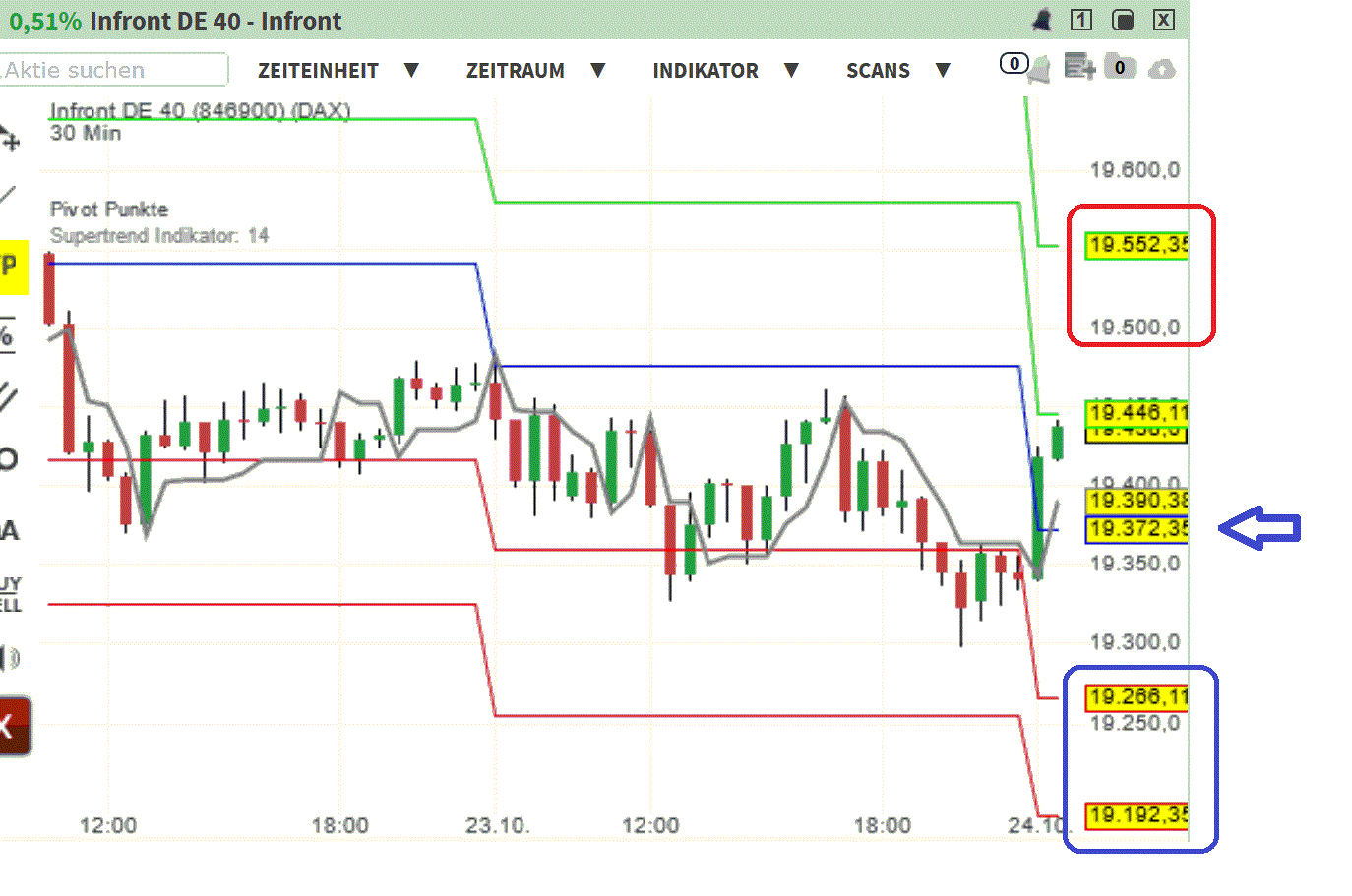Click the 19.600,0 axis value

(1135, 170)
